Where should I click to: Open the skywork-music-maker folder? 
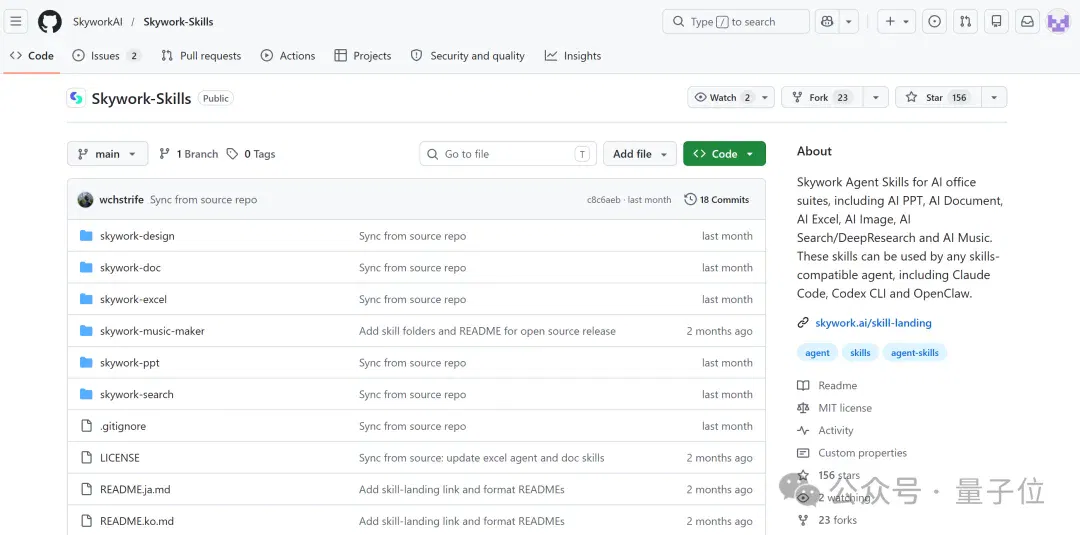pyautogui.click(x=152, y=331)
